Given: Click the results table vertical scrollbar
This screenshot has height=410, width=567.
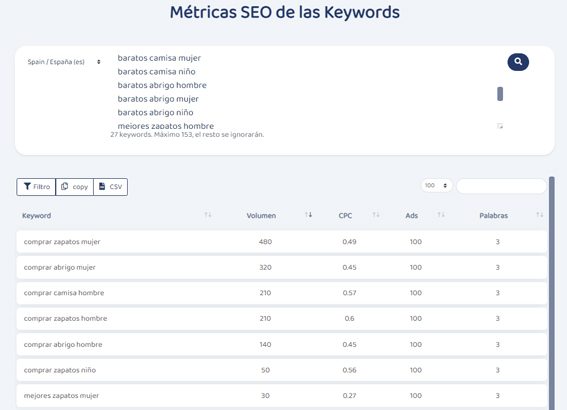Looking at the screenshot, I should (x=551, y=293).
